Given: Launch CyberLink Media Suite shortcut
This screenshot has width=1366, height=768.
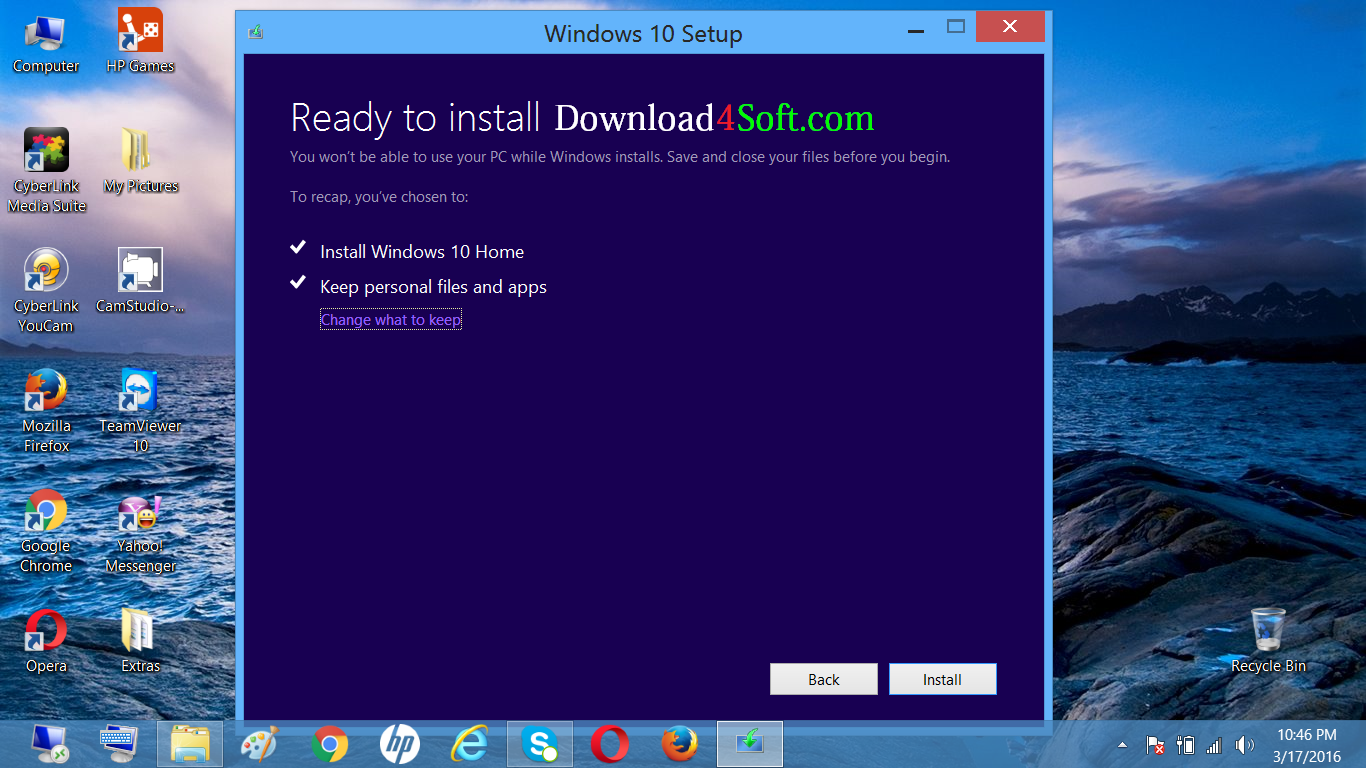Looking at the screenshot, I should coord(46,171).
